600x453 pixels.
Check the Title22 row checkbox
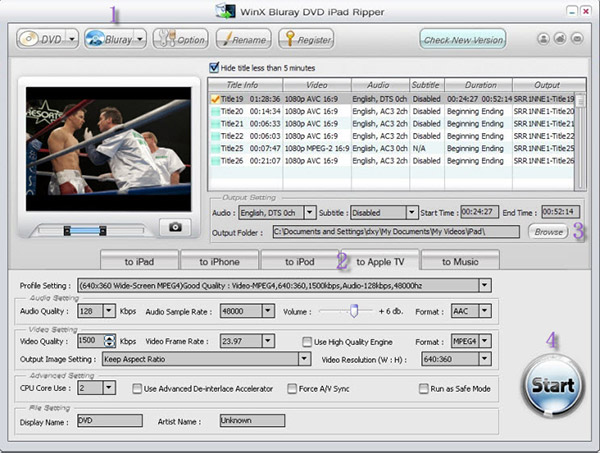(x=215, y=136)
